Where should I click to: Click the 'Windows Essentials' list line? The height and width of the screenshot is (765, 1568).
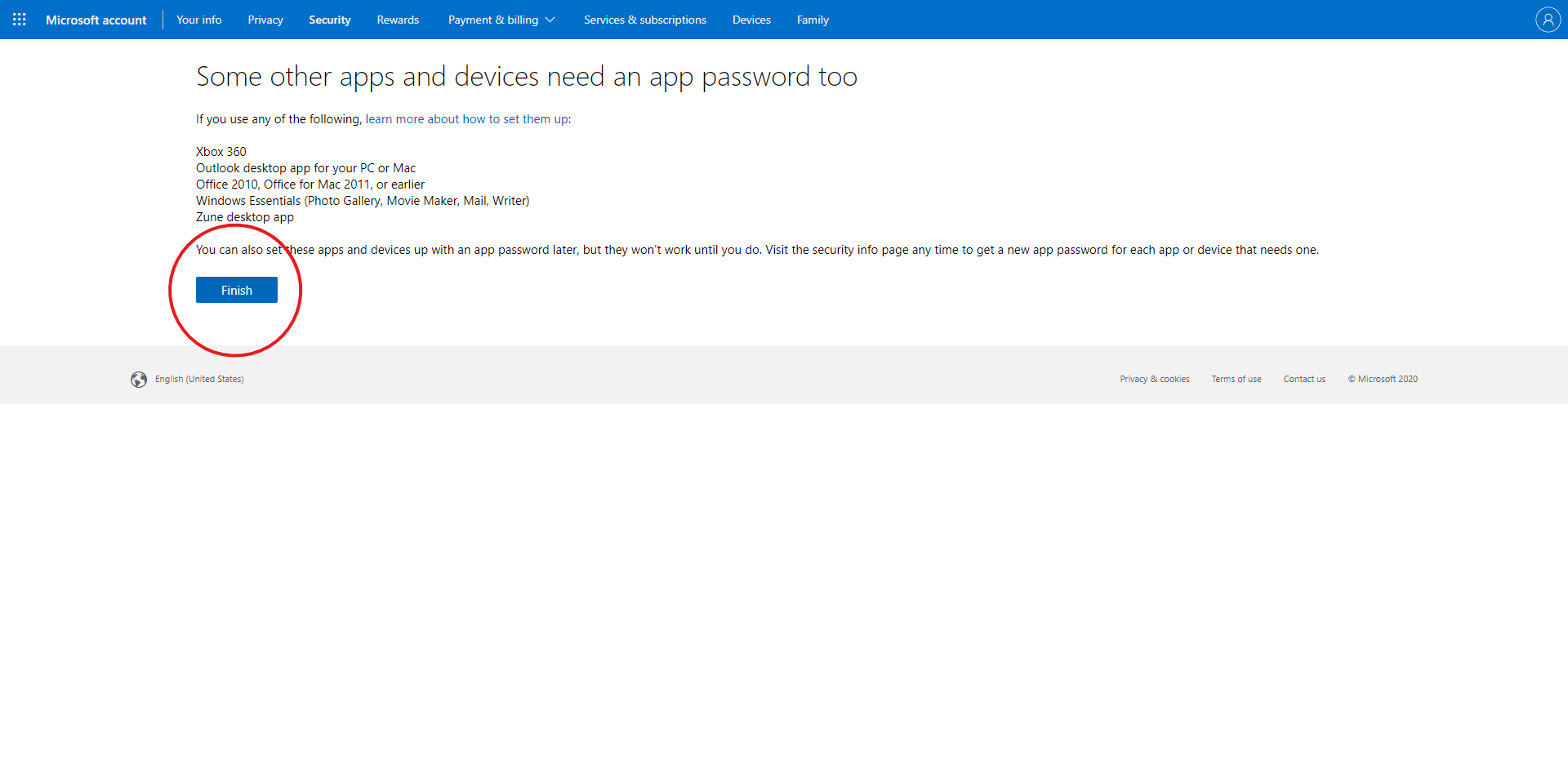pos(363,201)
